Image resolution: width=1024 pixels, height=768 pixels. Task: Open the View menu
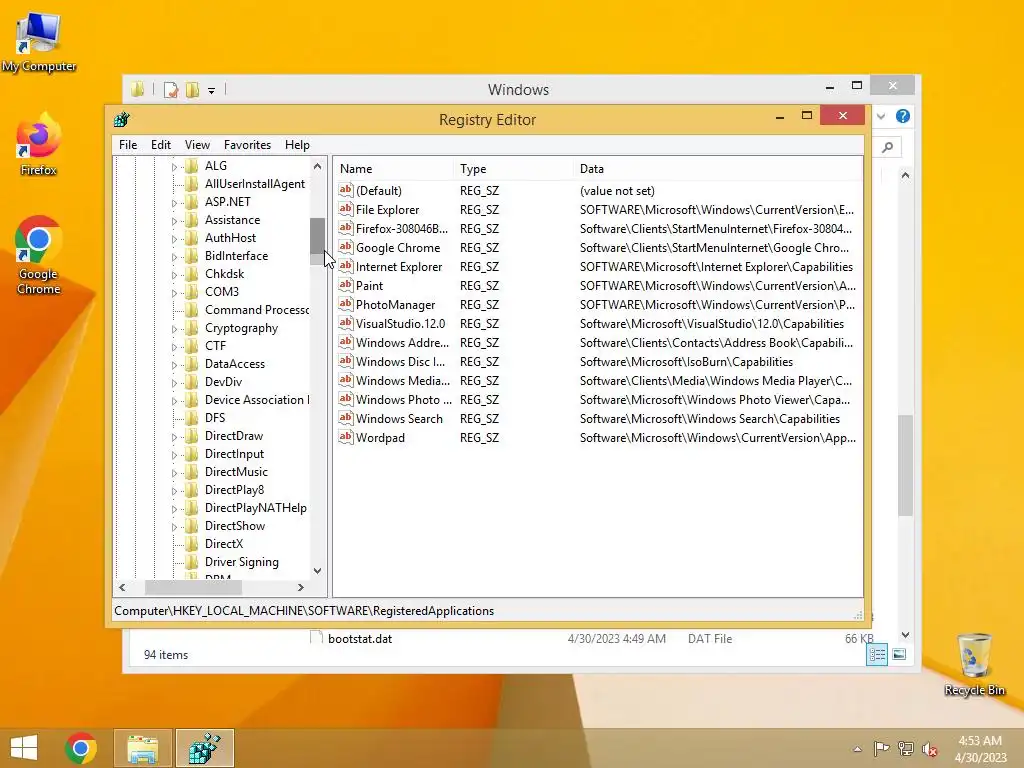point(197,145)
